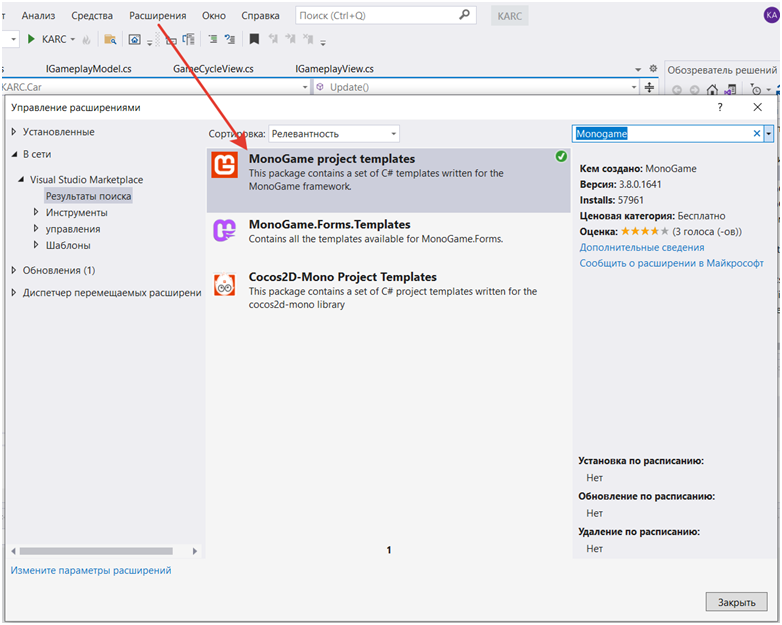Click Сообщить о расширении в Майкрософт link
782x625 pixels.
[671, 263]
